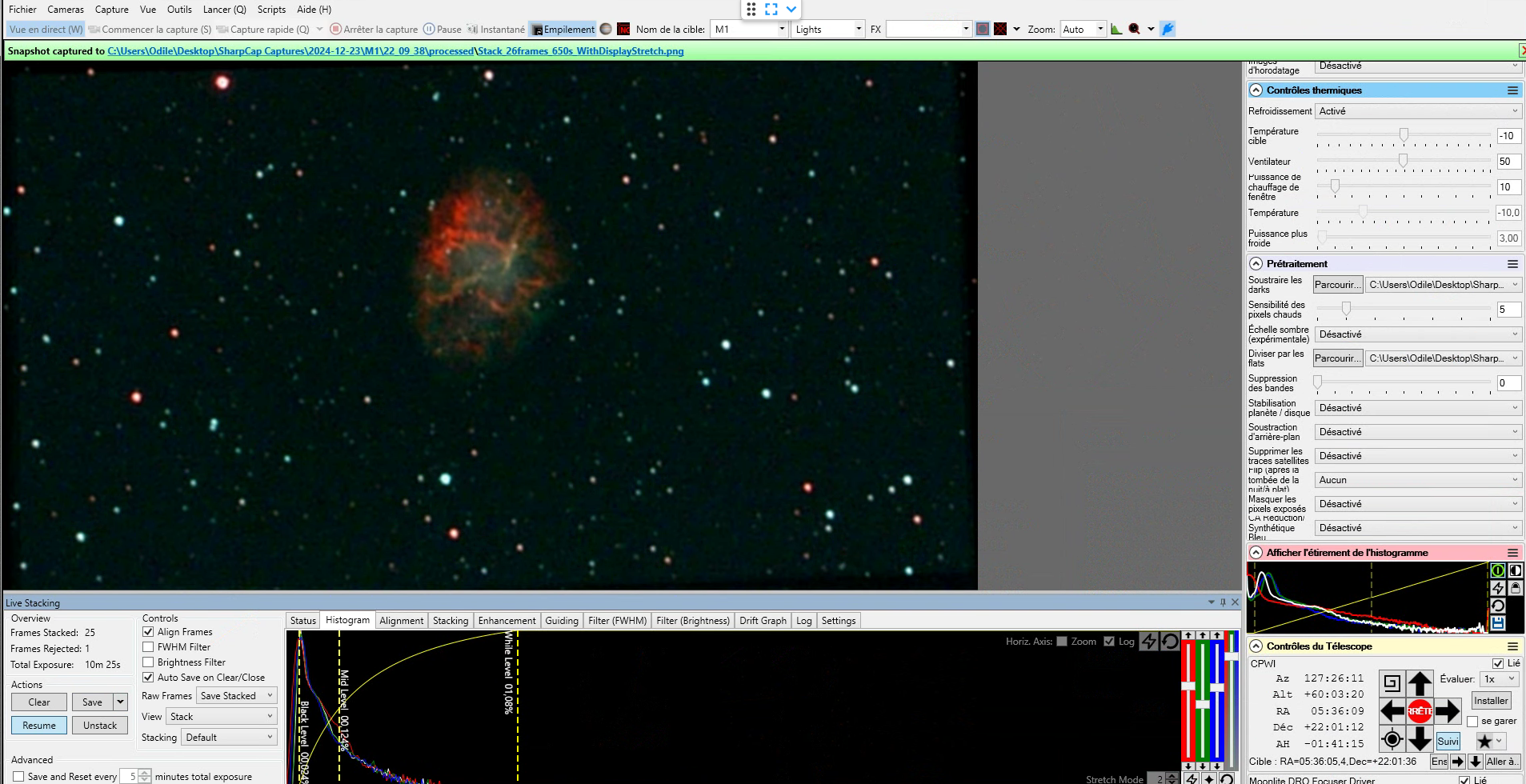The image size is (1526, 784).
Task: Click the Aller à goto button
Action: point(1502,762)
